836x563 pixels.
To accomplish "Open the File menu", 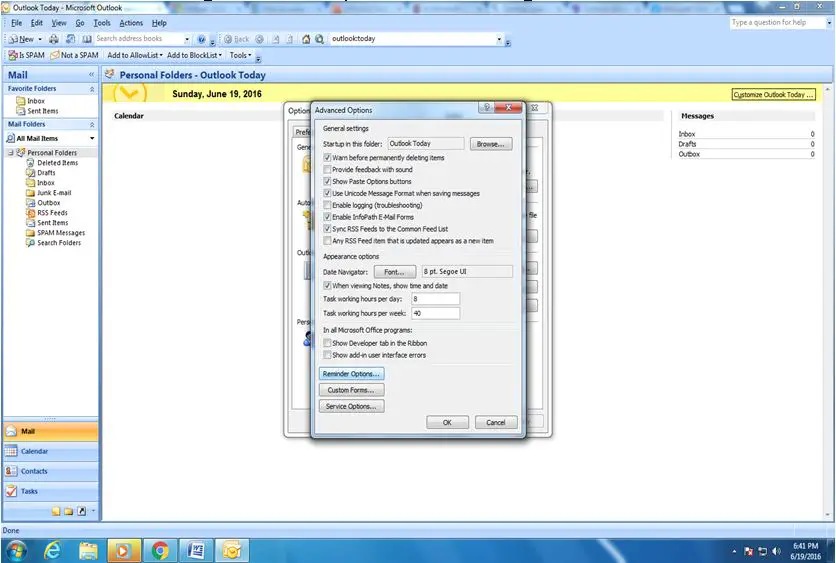I will (x=17, y=23).
